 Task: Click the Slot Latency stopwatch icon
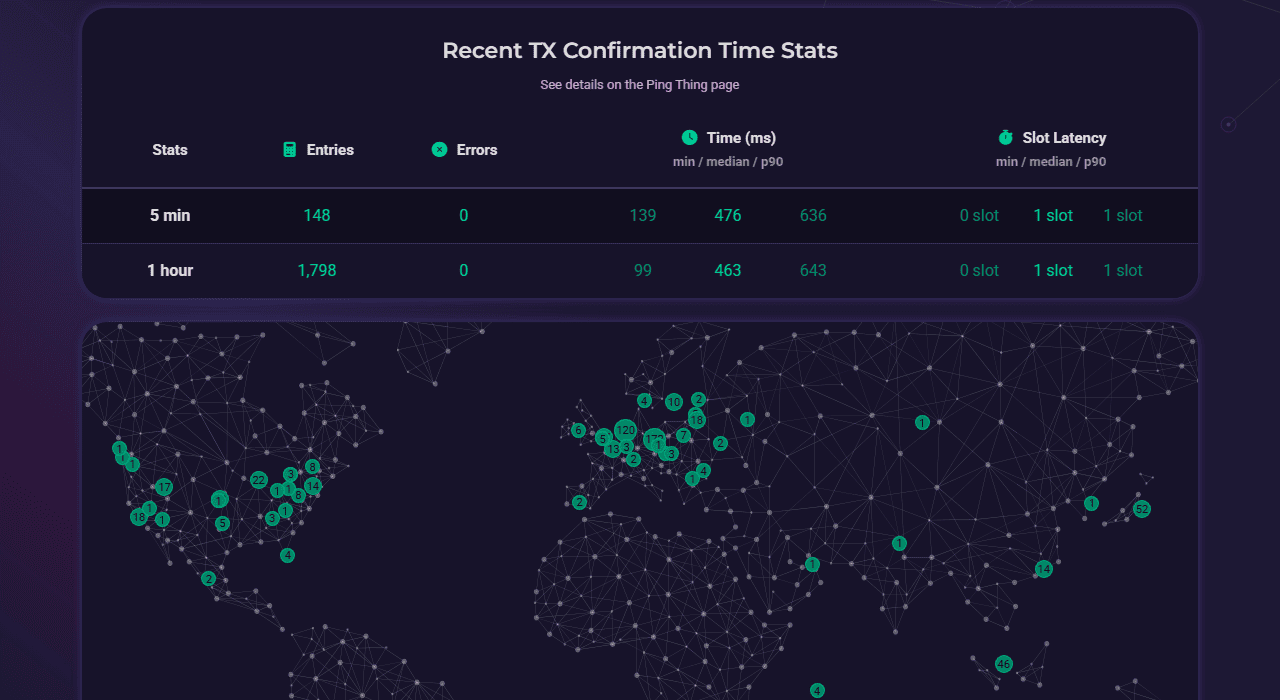click(1005, 138)
